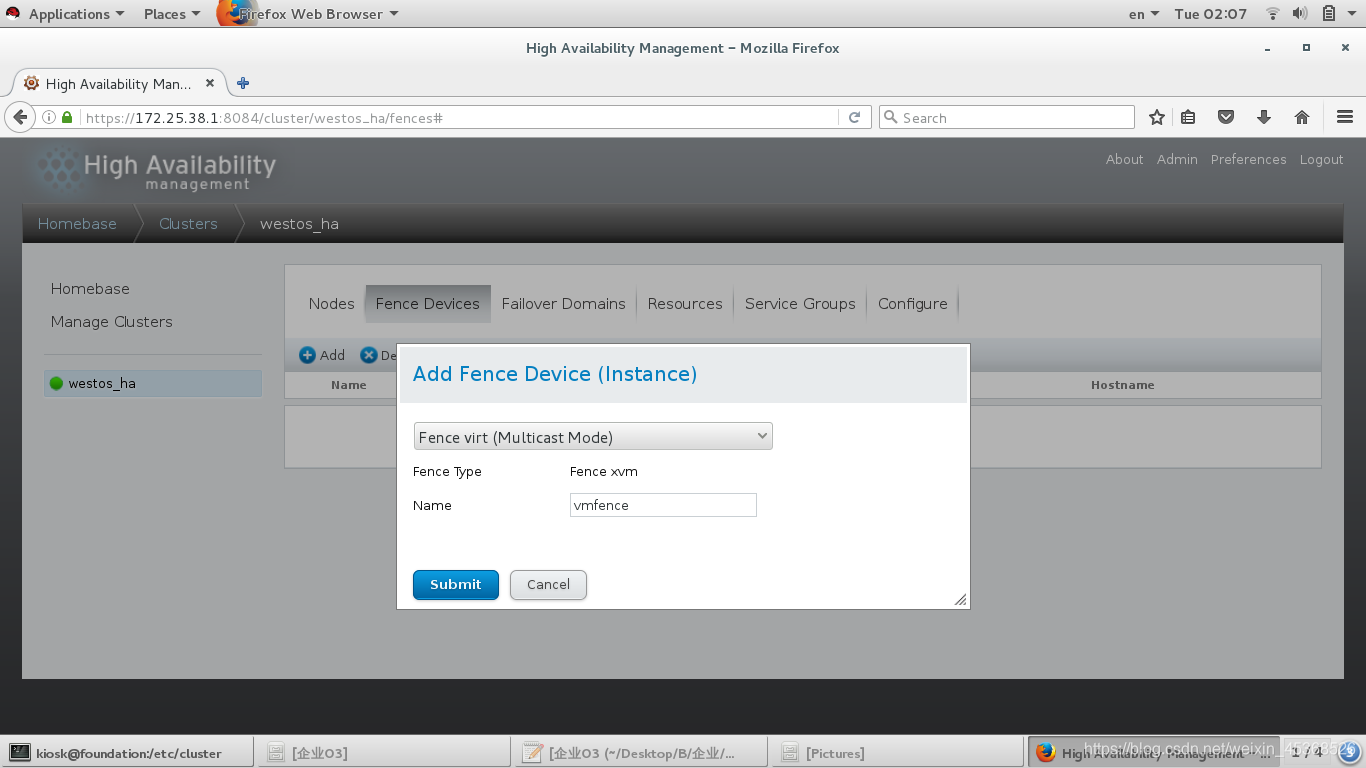Switch to the Fence Devices tab
The height and width of the screenshot is (768, 1366).
[x=427, y=304]
